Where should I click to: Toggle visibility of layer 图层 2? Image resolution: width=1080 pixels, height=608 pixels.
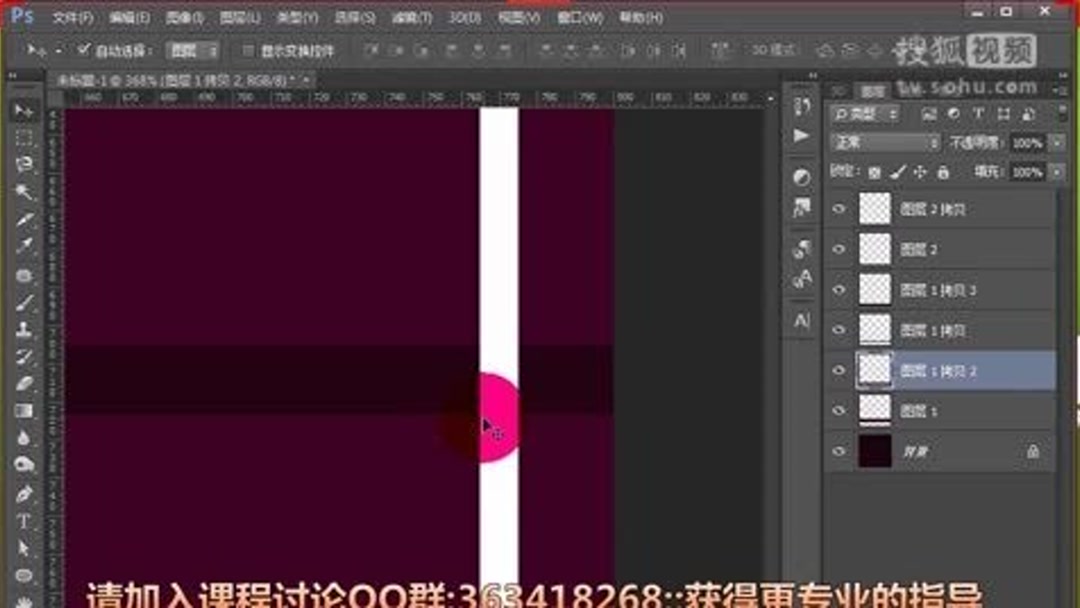[838, 249]
